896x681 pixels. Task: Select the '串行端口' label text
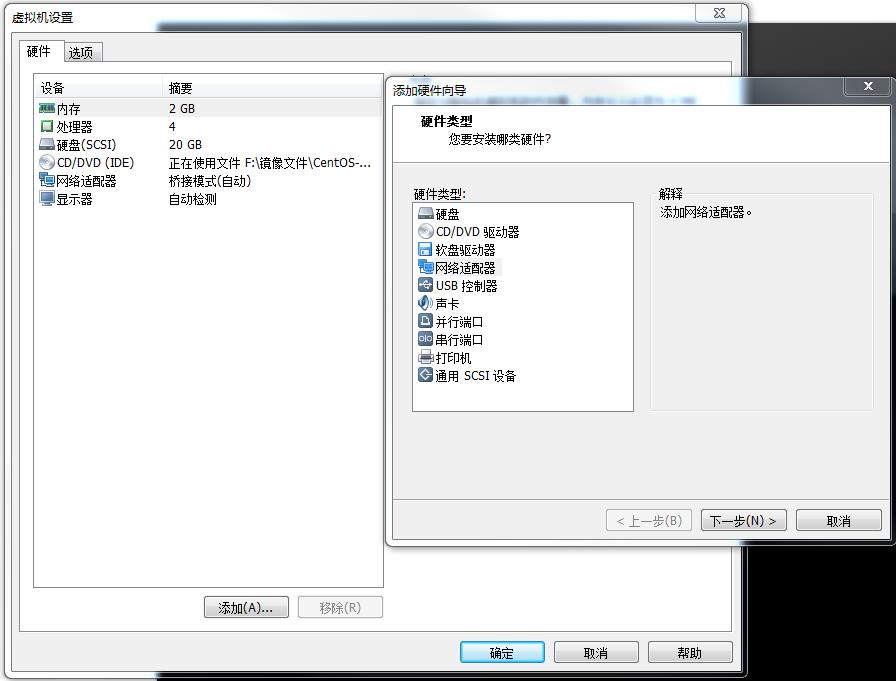(x=459, y=340)
